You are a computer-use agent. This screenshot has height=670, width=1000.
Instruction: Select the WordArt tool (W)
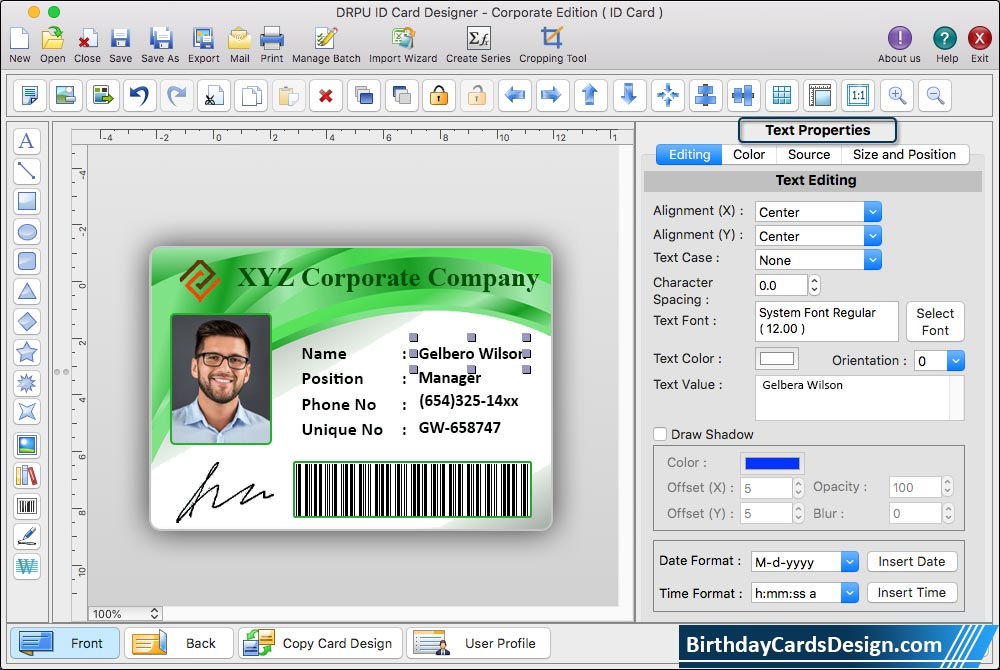(x=27, y=566)
